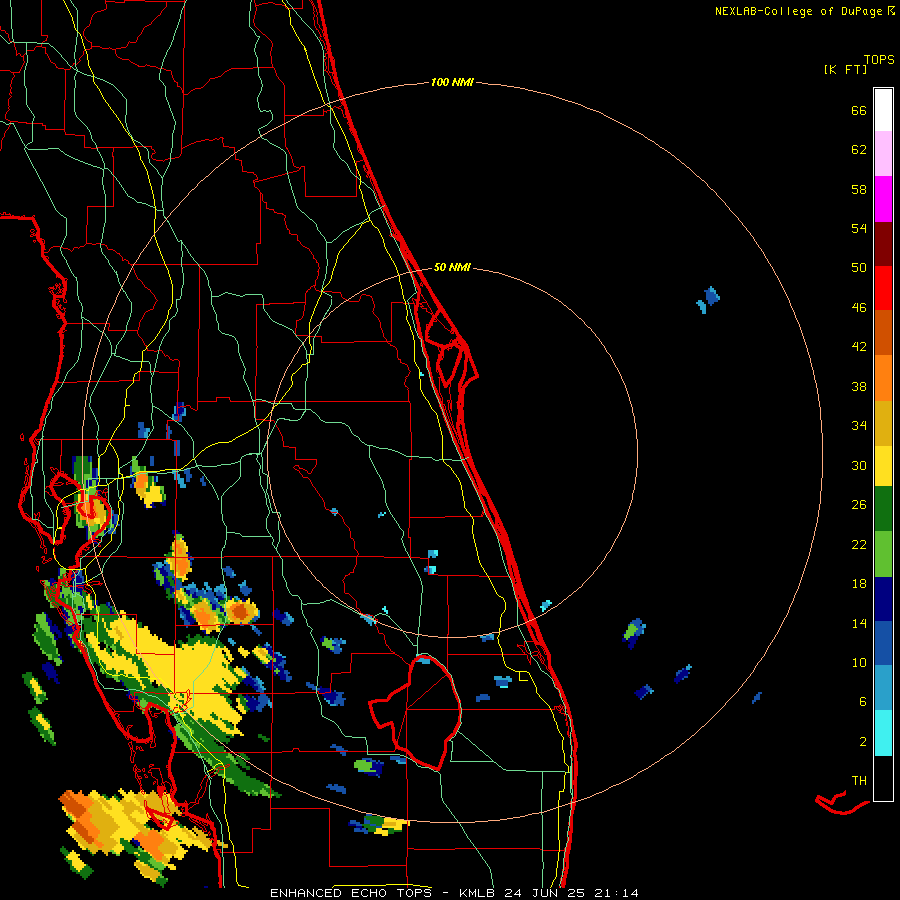
Task: Click legend value 30
Action: [859, 465]
